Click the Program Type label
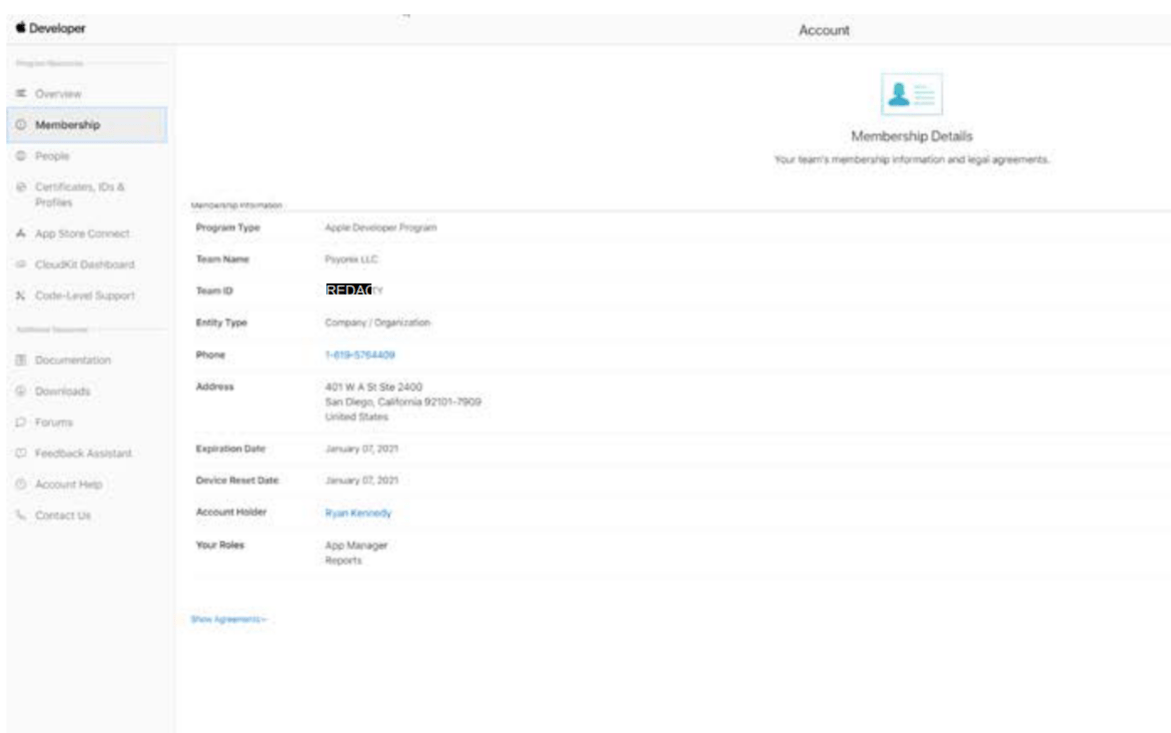This screenshot has width=1171, height=733. pos(228,228)
